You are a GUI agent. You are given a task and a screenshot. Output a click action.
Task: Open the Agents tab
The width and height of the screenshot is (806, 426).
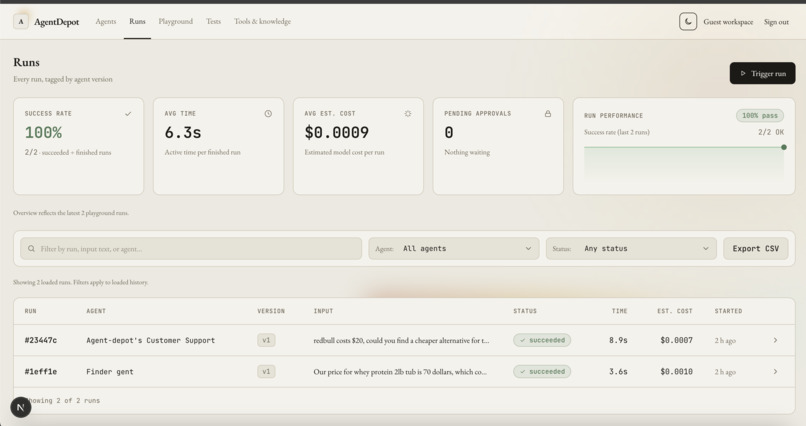click(106, 22)
